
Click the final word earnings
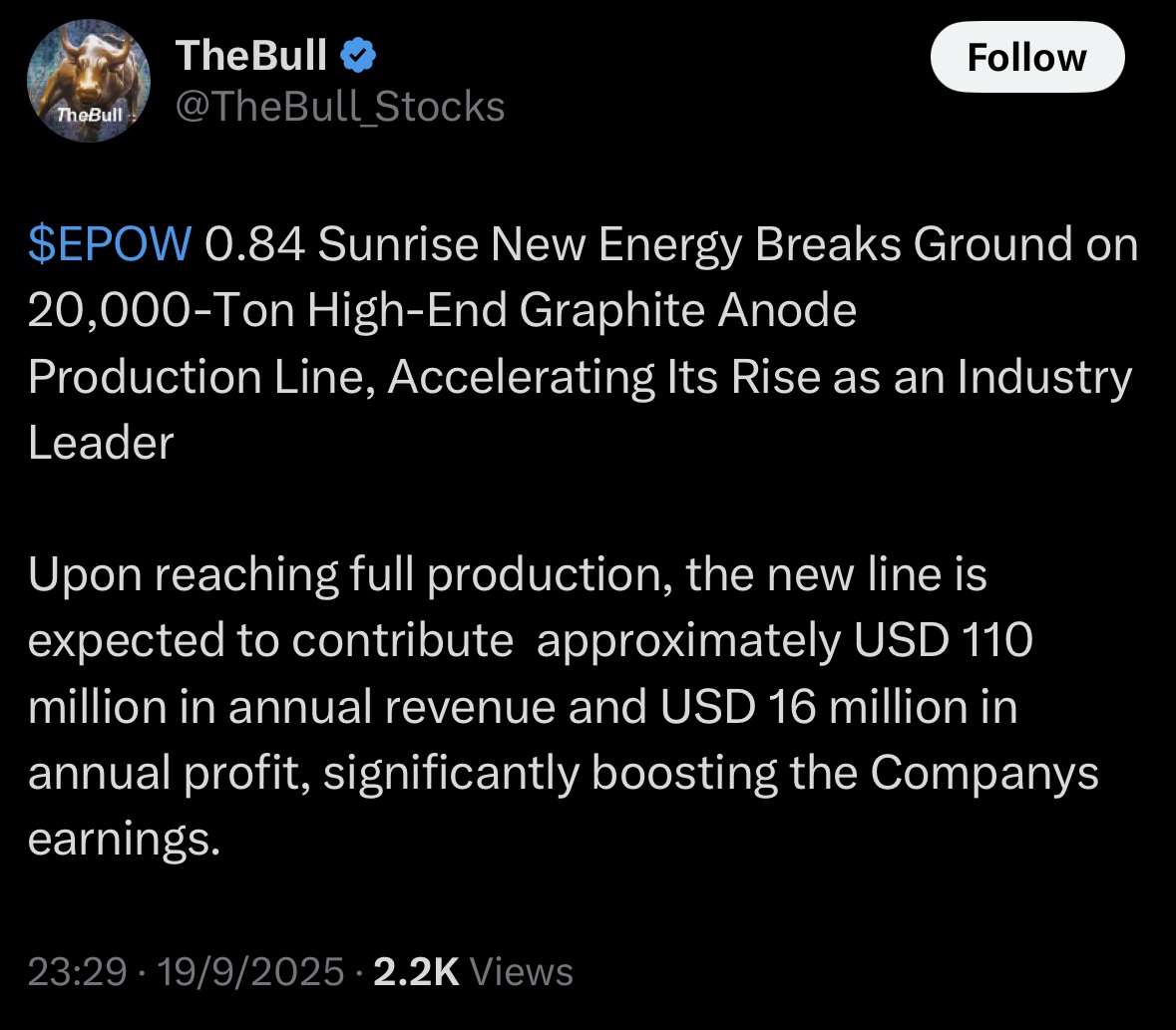tap(123, 839)
